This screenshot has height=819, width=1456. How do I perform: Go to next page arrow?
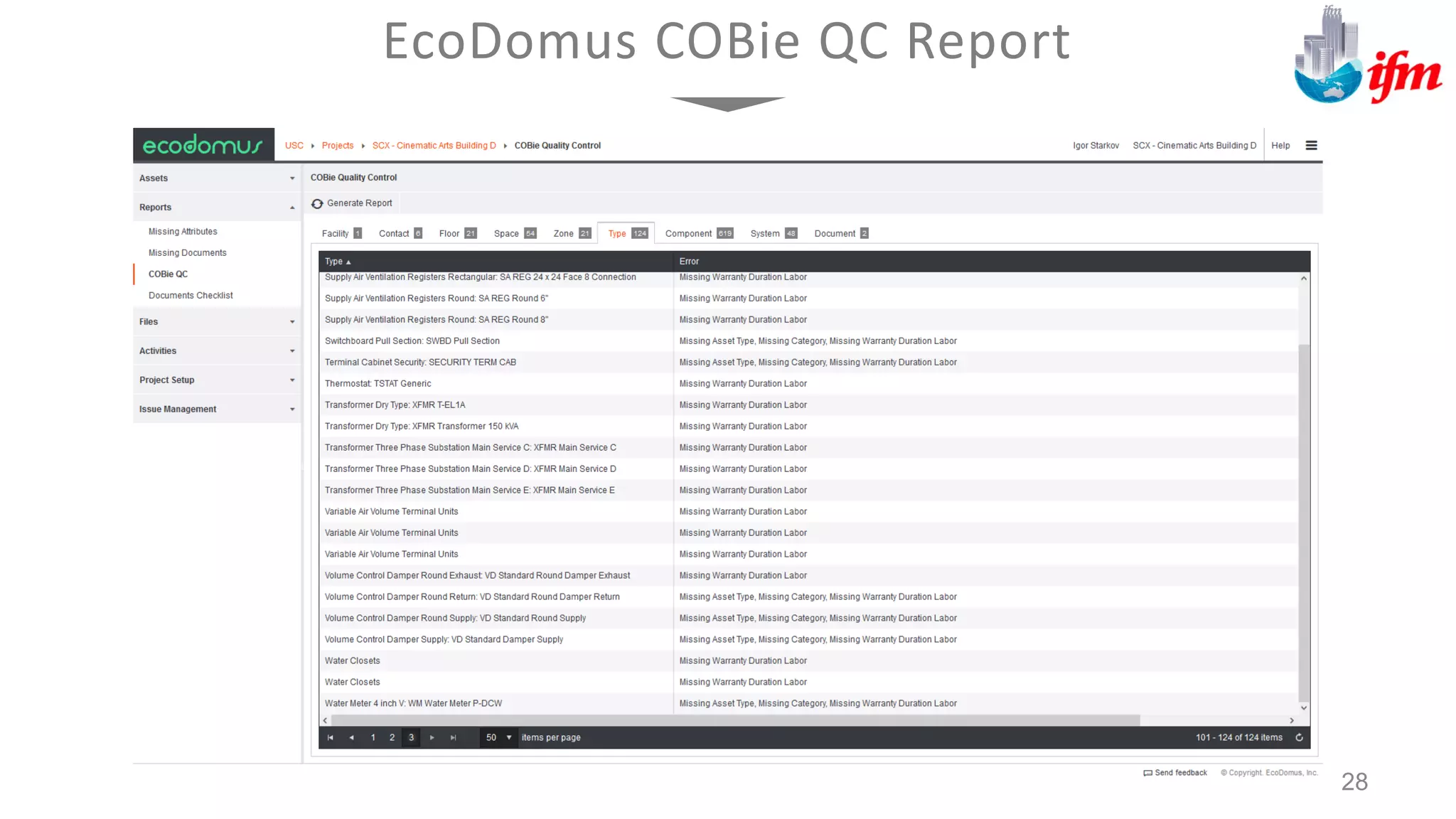click(x=432, y=738)
